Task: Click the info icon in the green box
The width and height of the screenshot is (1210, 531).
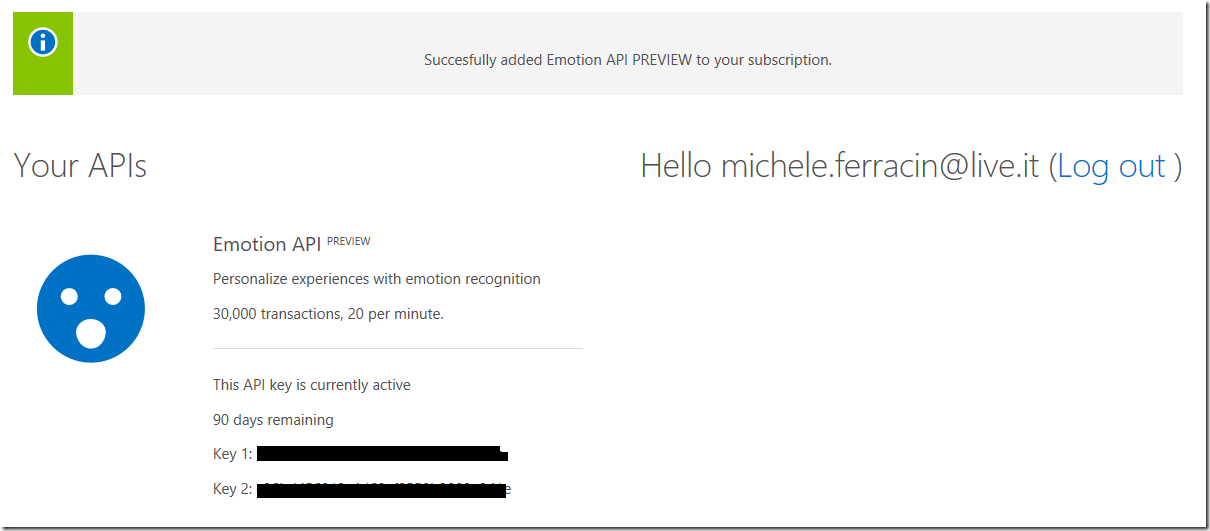Action: pos(43,42)
